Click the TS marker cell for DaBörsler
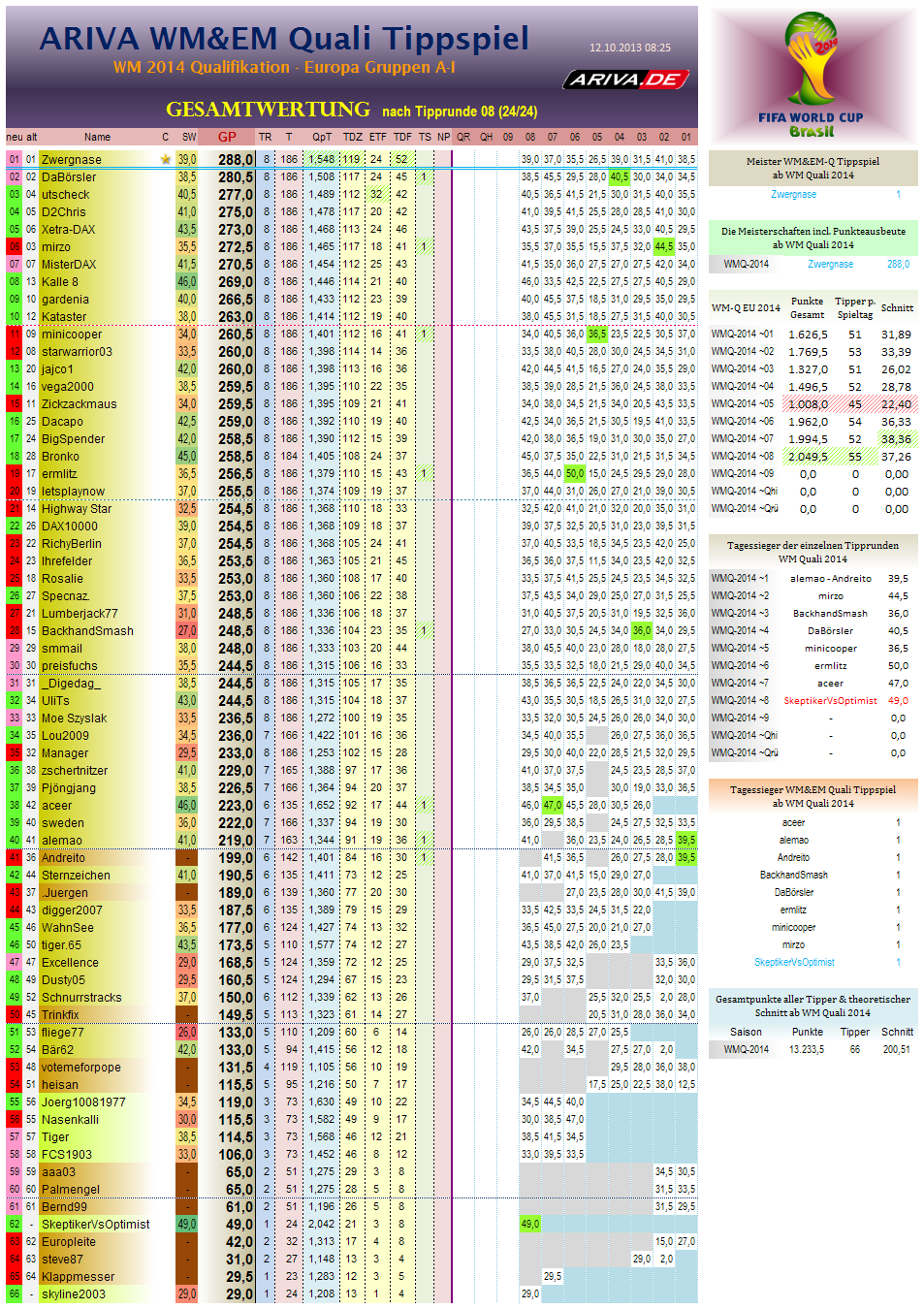 pos(424,177)
